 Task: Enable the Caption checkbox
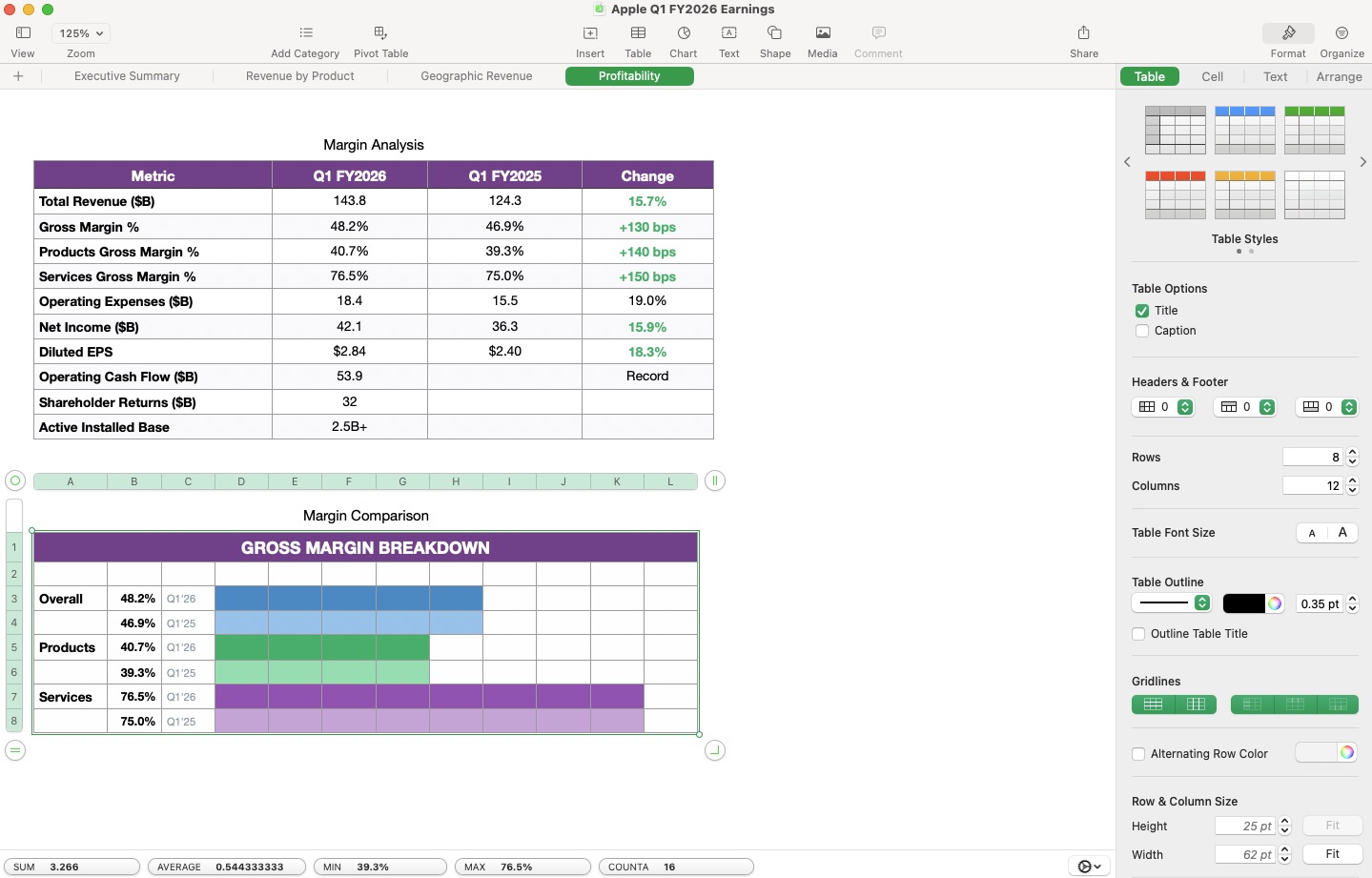[1141, 331]
